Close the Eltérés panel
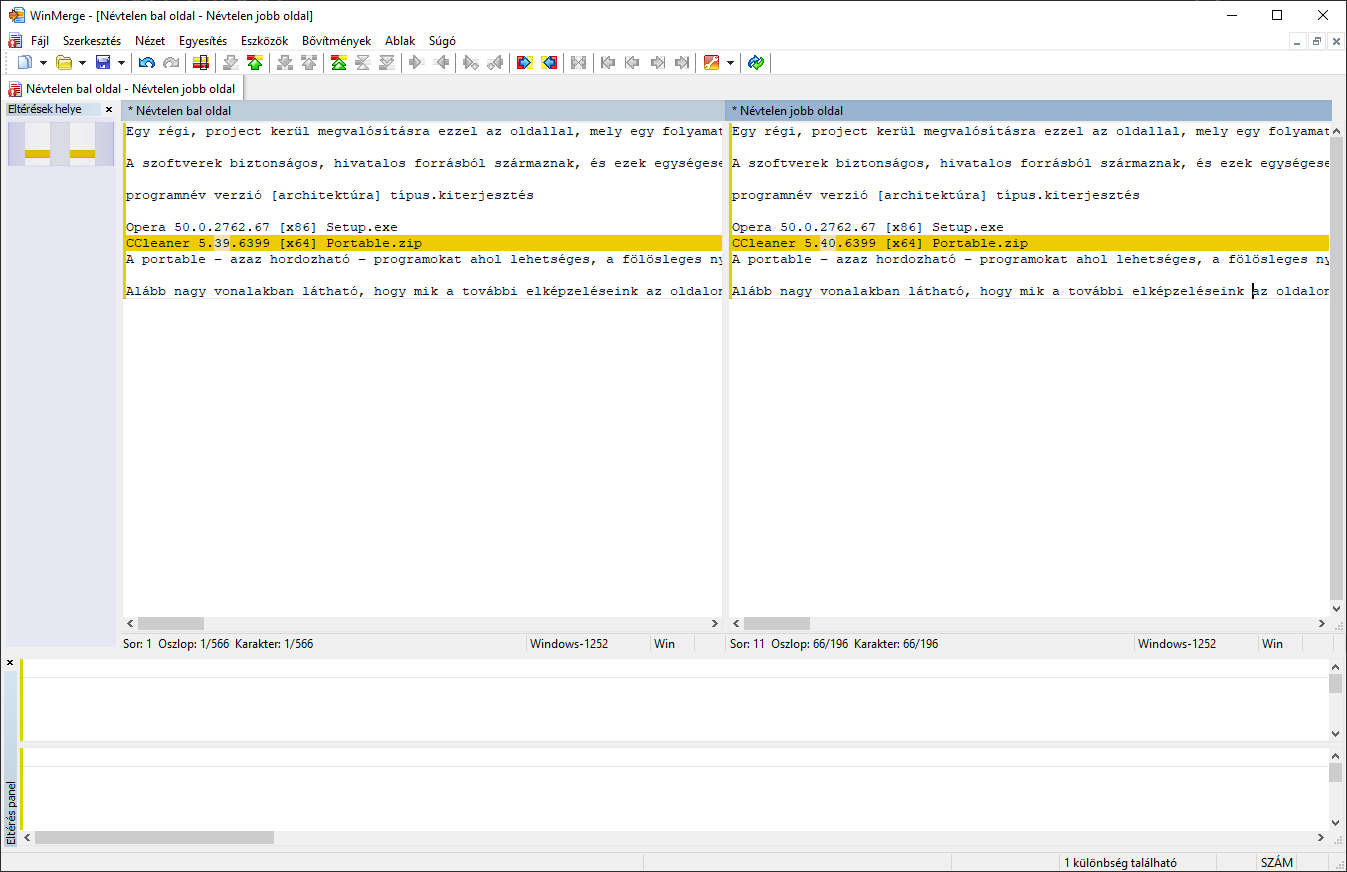 click(10, 663)
